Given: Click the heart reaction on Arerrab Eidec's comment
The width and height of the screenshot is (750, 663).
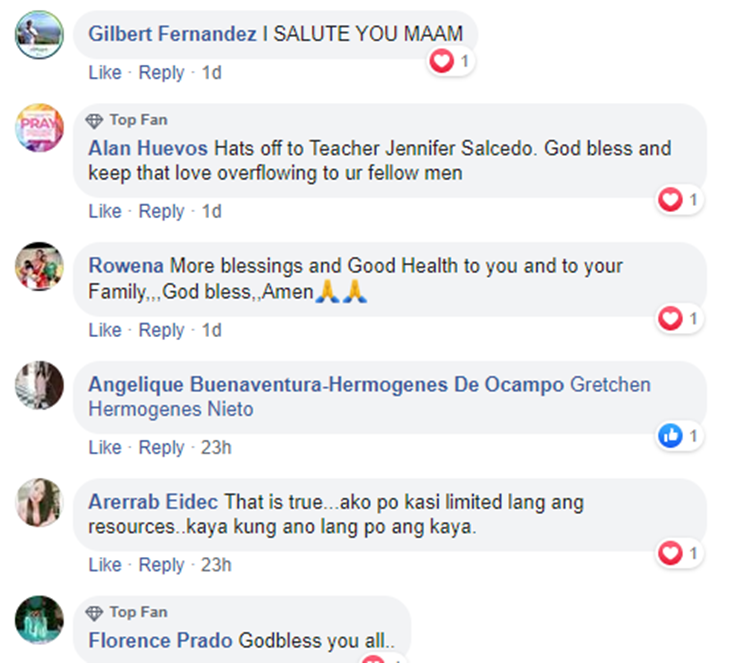Looking at the screenshot, I should 670,553.
